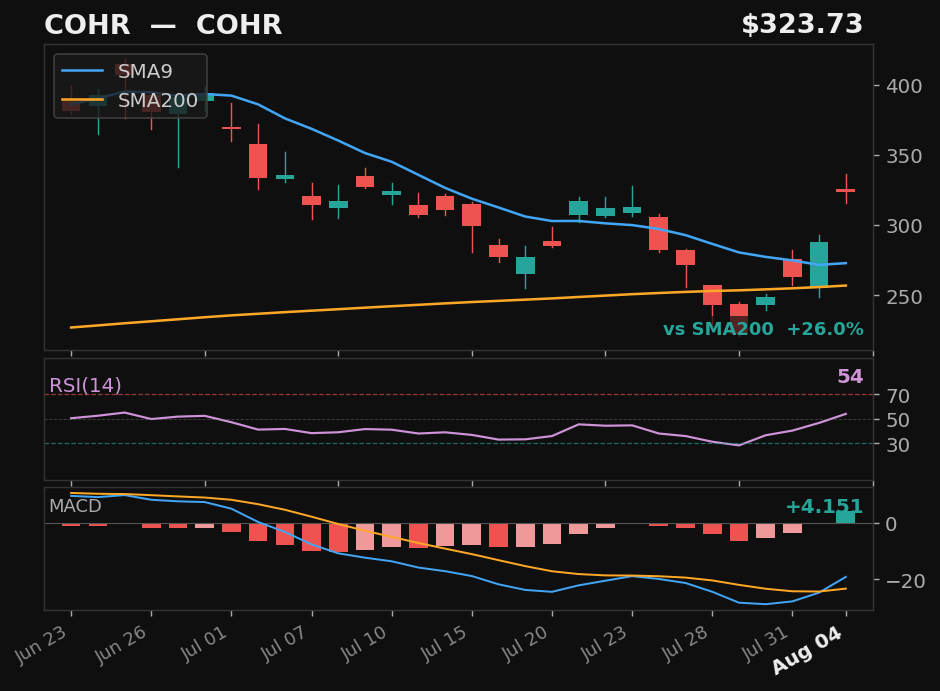Click the Jul 20 date label
Image resolution: width=940 pixels, height=691 pixels.
tap(525, 644)
